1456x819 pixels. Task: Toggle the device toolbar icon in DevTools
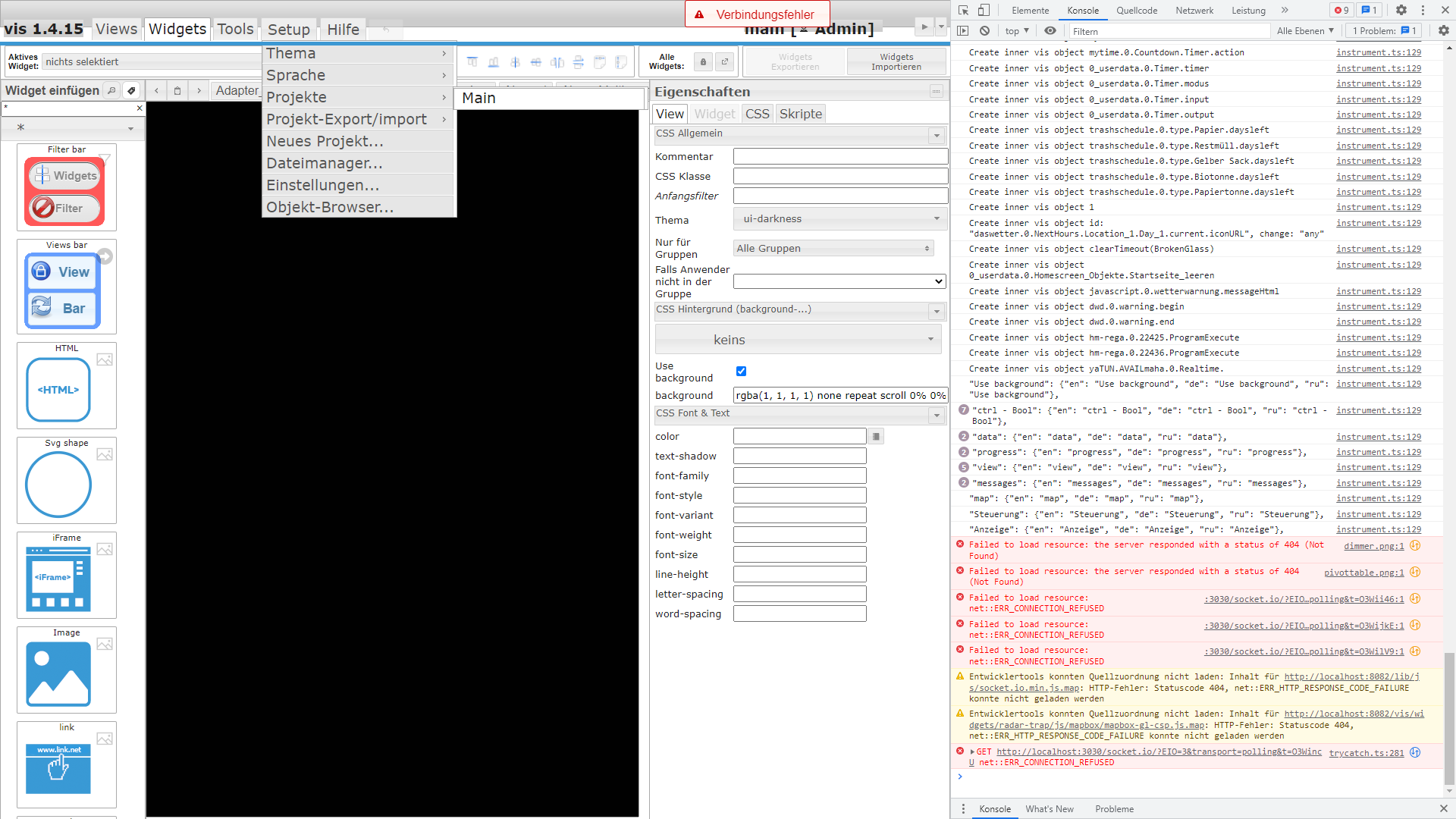[984, 11]
